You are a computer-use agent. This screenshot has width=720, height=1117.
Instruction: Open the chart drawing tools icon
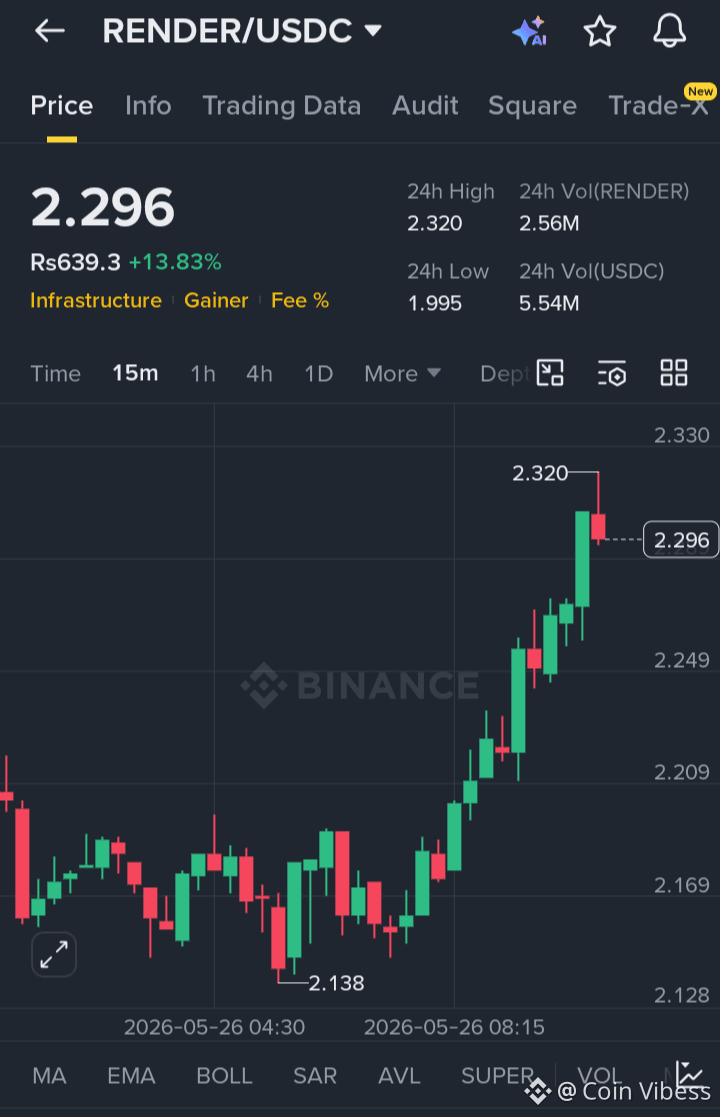[550, 373]
